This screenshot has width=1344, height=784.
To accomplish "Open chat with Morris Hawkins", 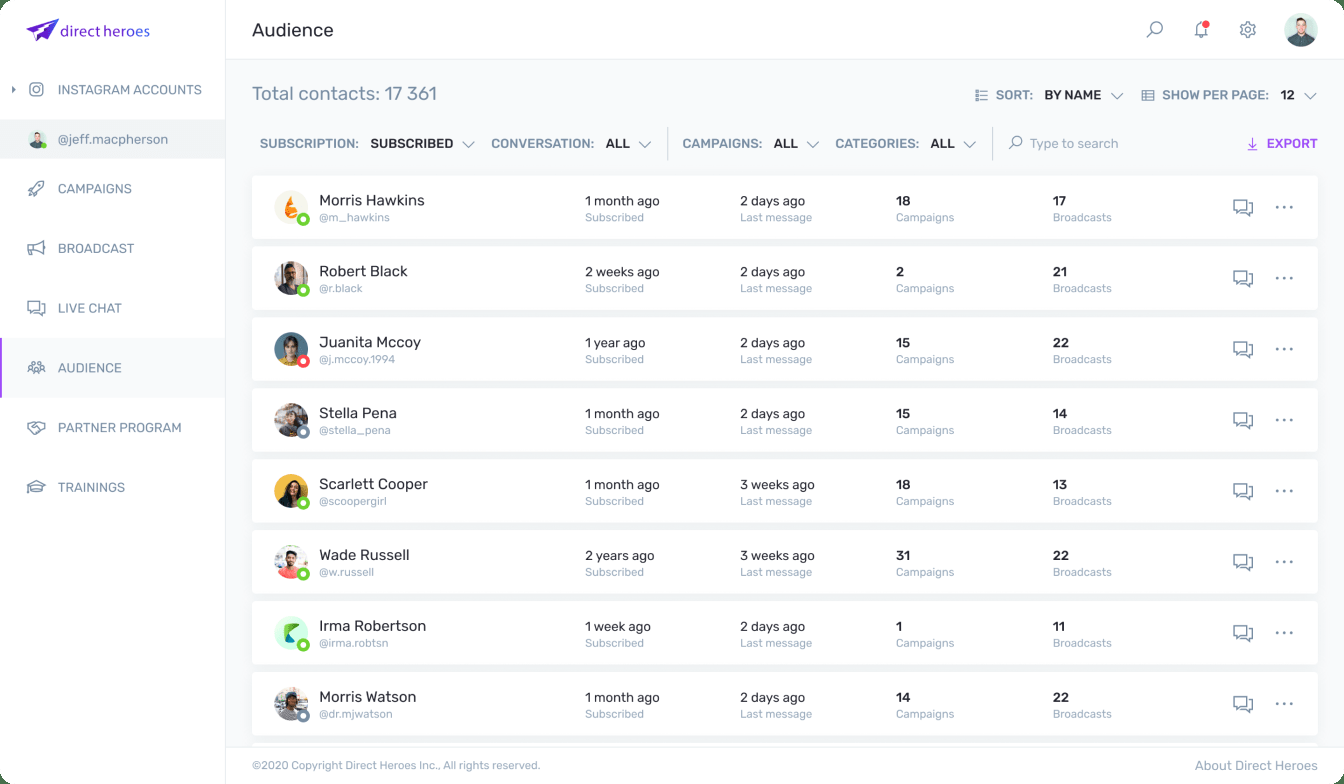I will 1243,208.
